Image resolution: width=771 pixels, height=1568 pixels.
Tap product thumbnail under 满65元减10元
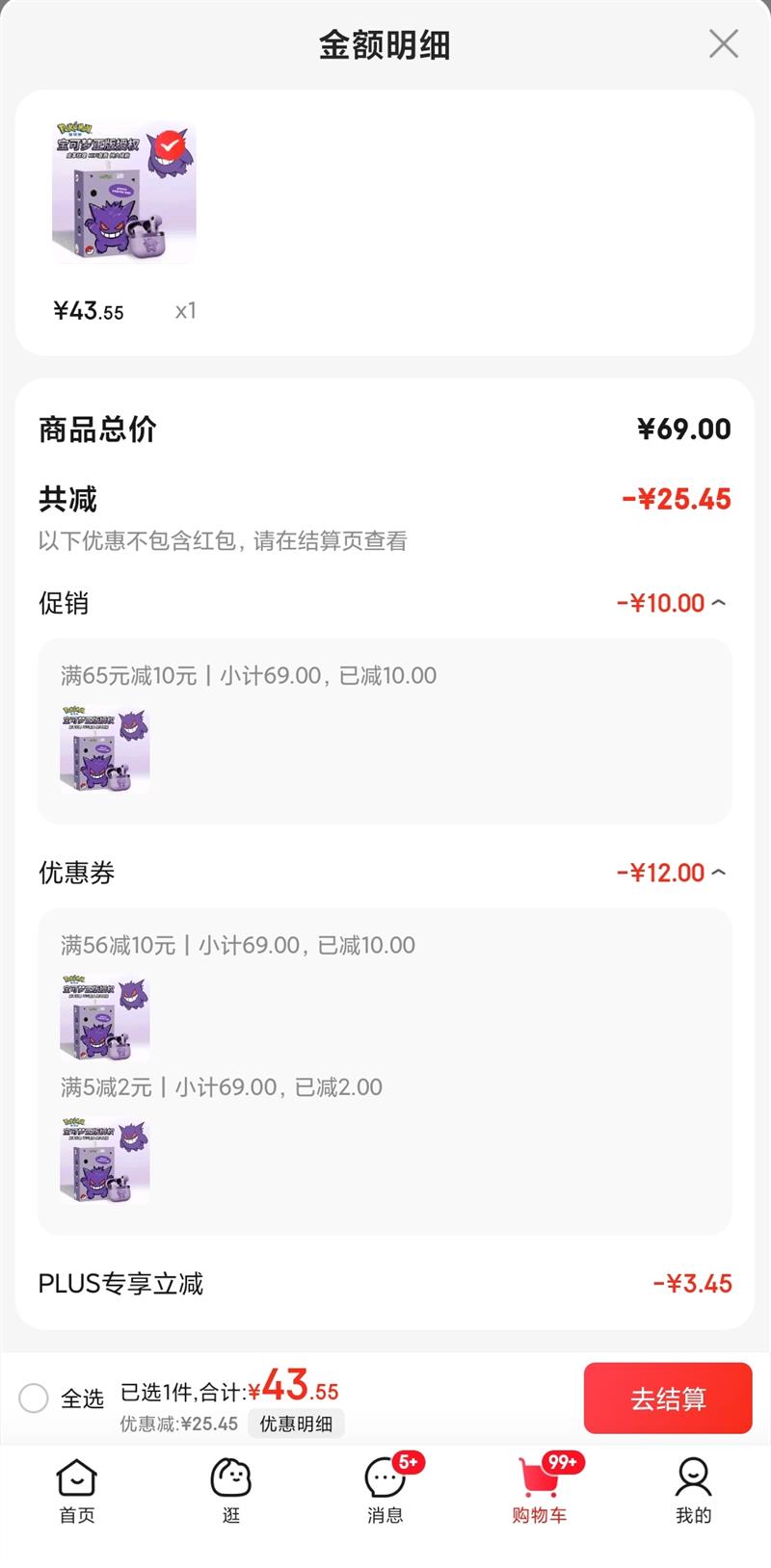104,751
